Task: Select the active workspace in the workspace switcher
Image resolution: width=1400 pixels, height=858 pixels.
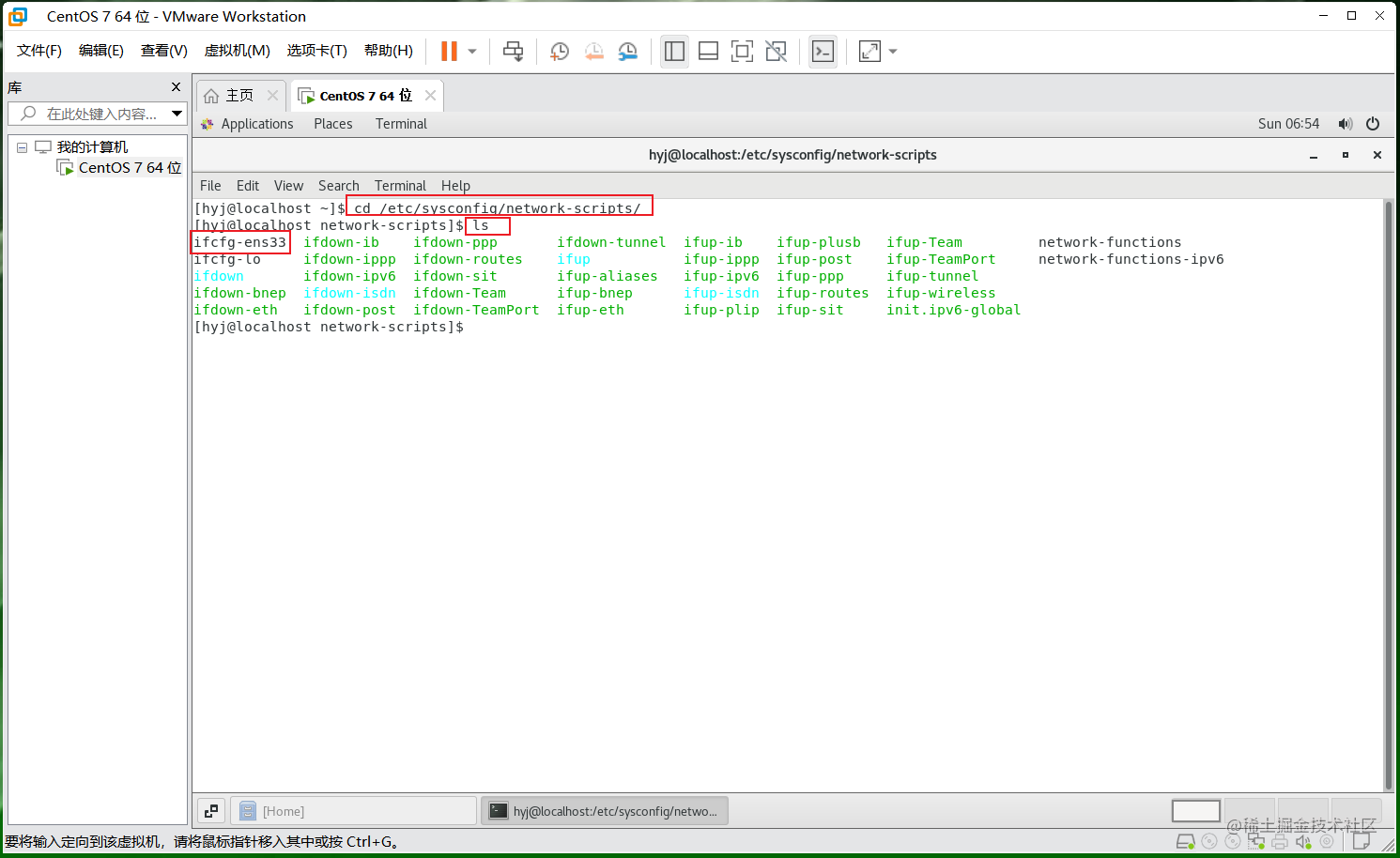Action: pyautogui.click(x=1196, y=811)
